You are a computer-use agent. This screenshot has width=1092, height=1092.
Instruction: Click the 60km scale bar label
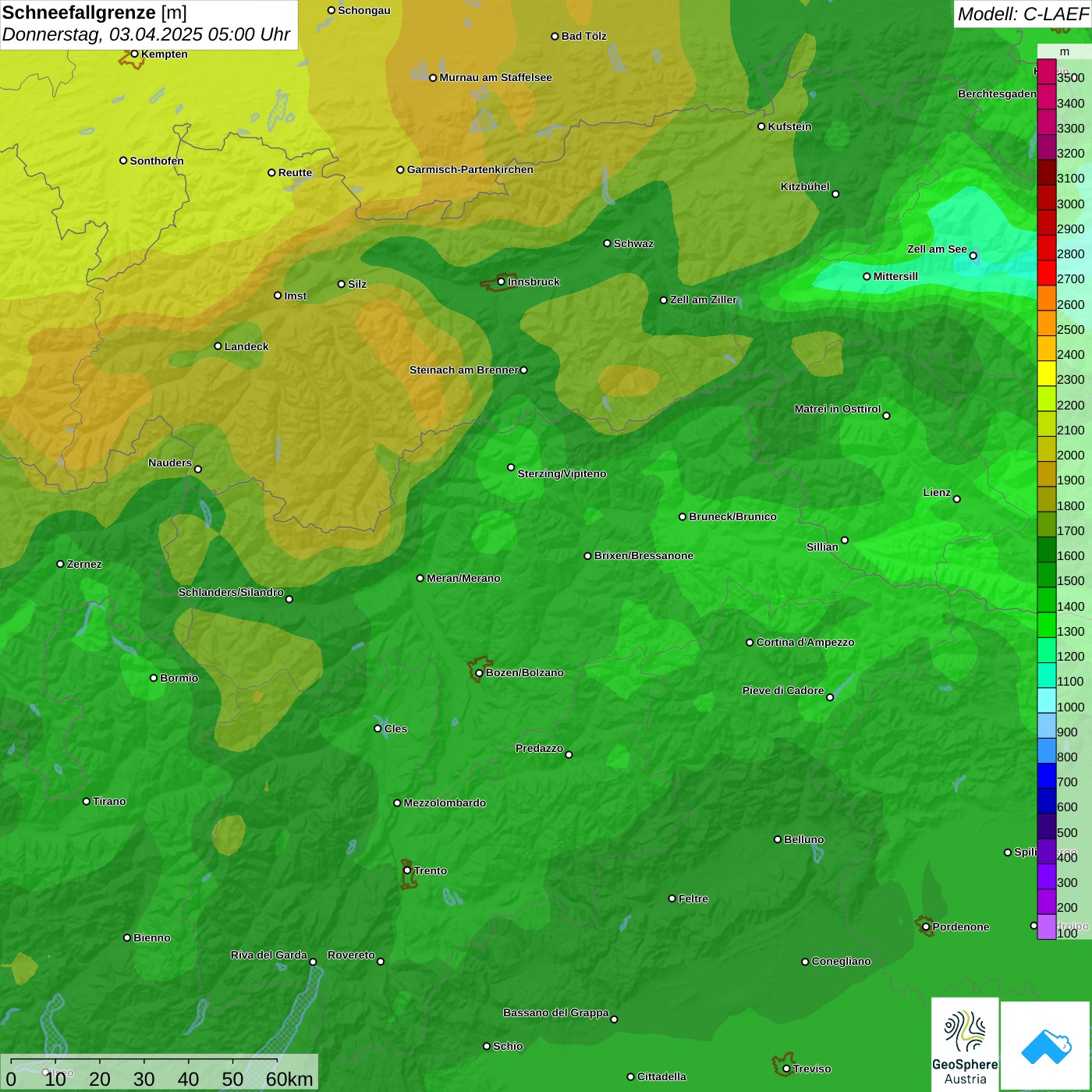click(x=289, y=1079)
